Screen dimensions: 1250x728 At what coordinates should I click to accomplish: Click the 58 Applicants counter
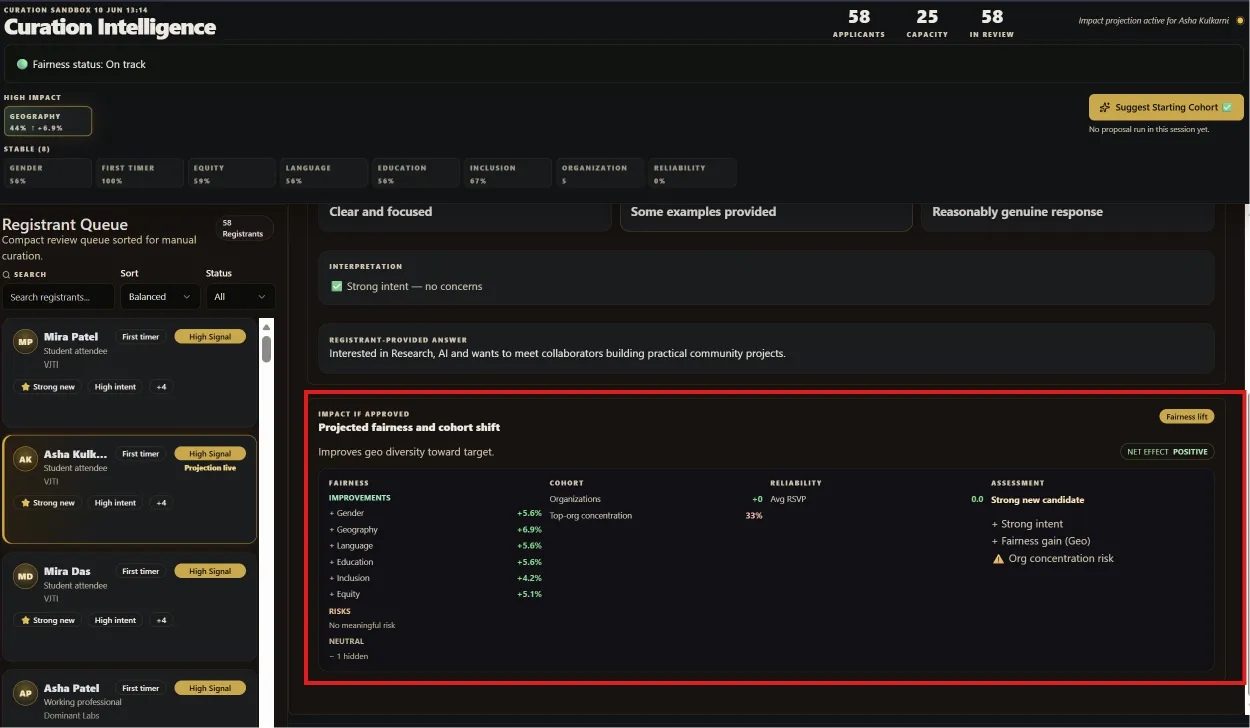click(x=859, y=23)
